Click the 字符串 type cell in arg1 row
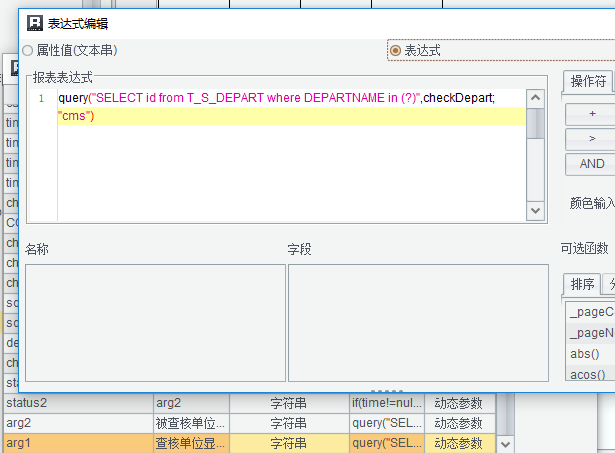This screenshot has height=453, width=615. click(289, 443)
